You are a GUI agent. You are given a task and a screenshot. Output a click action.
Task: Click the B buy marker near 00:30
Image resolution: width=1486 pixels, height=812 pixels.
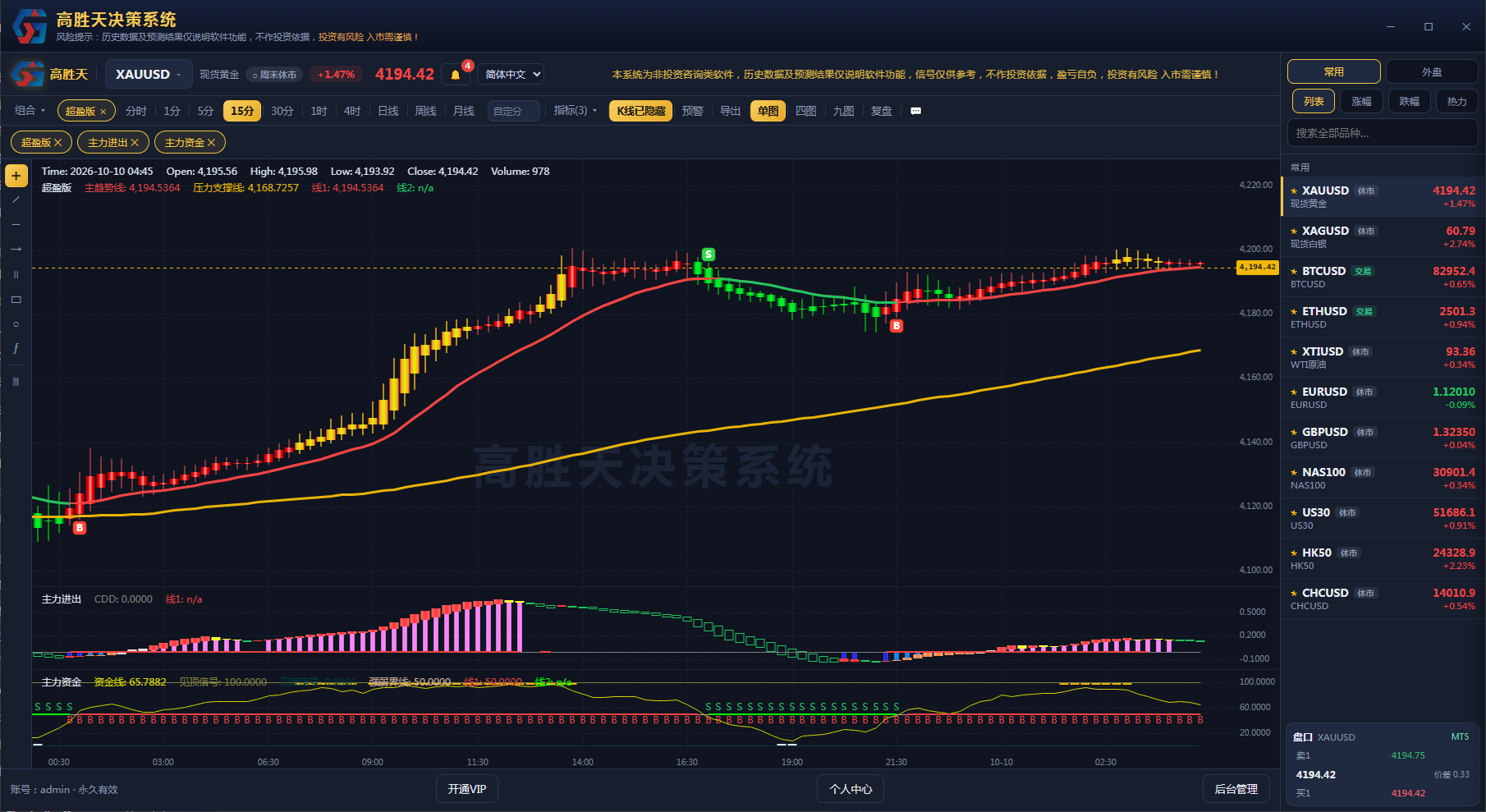click(x=80, y=528)
